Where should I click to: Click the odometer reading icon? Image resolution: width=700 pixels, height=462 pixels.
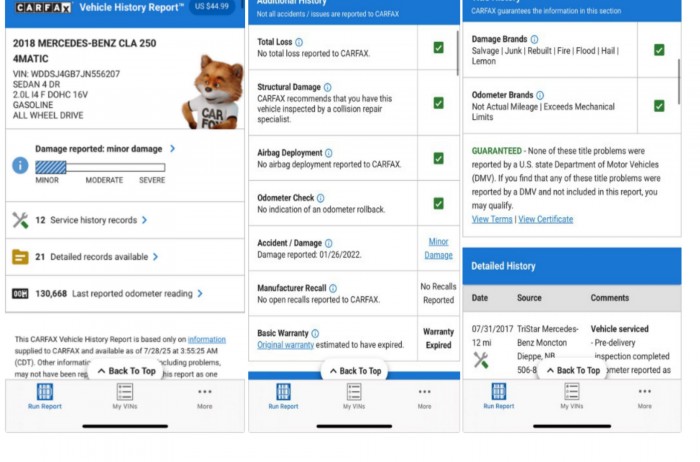pos(20,294)
